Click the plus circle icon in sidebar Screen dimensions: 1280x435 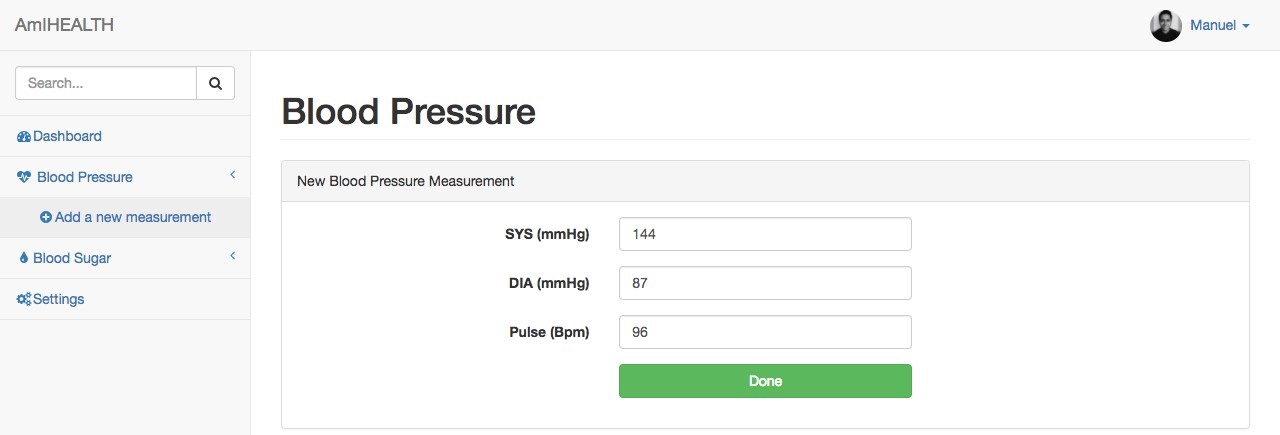pos(46,217)
